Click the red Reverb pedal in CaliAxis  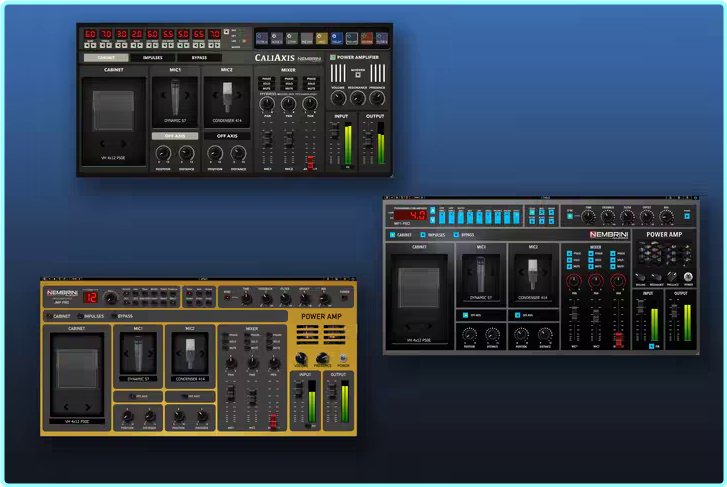coord(367,38)
